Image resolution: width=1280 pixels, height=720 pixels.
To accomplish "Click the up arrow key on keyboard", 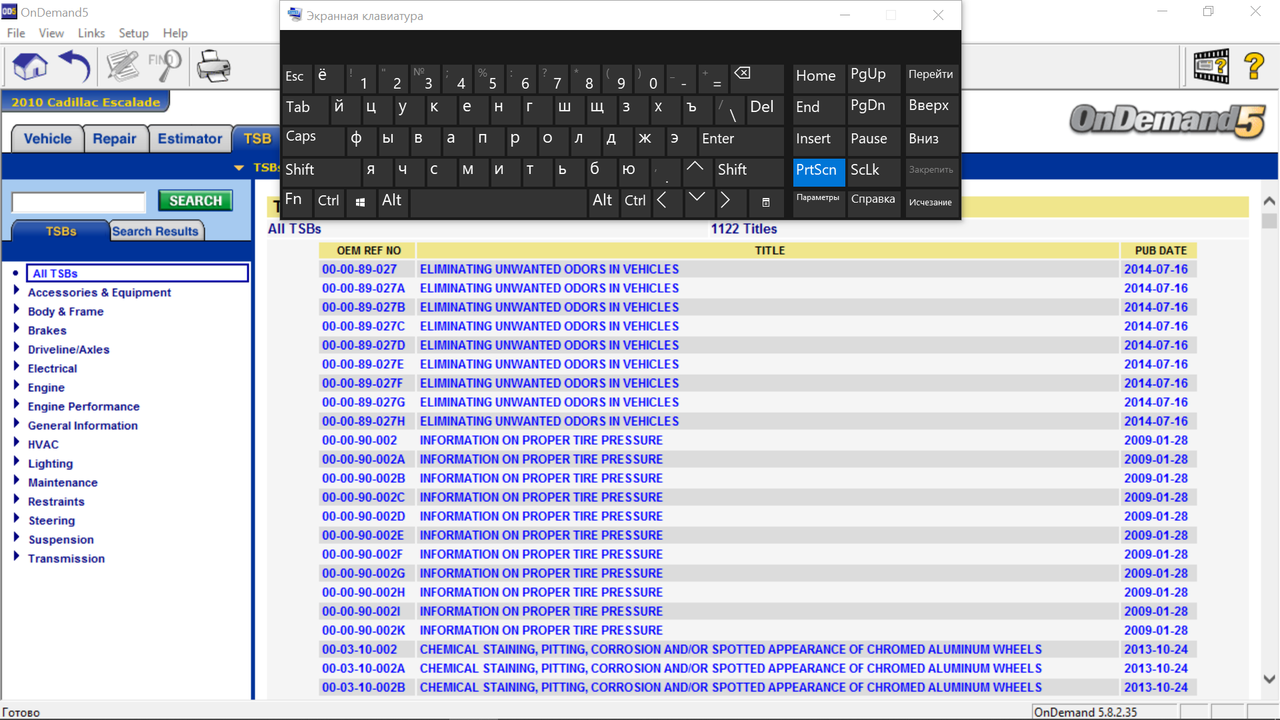I will click(x=695, y=170).
